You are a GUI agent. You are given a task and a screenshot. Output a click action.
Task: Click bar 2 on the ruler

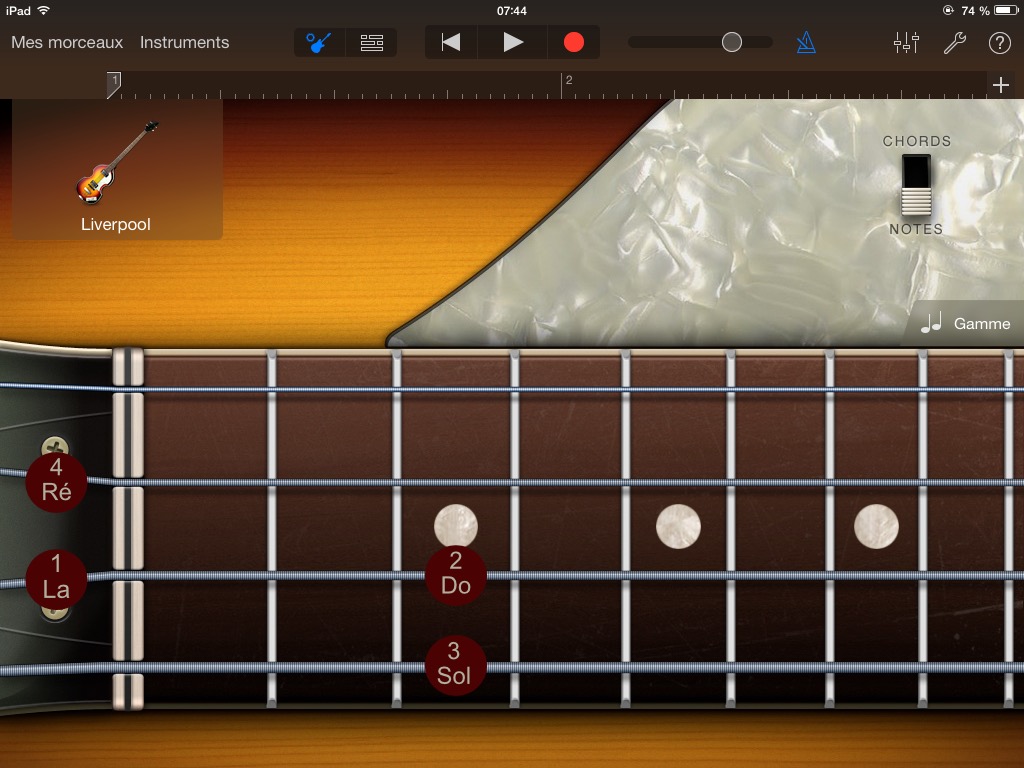coord(569,80)
